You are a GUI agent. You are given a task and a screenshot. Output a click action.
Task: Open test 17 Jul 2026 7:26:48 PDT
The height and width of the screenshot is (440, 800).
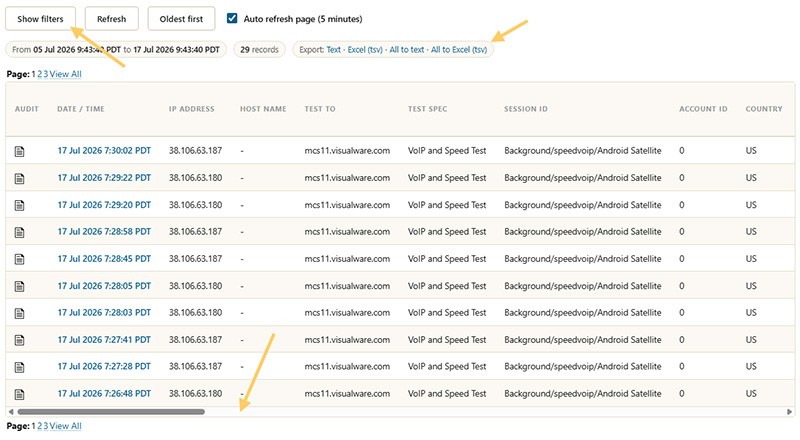pyautogui.click(x=104, y=394)
